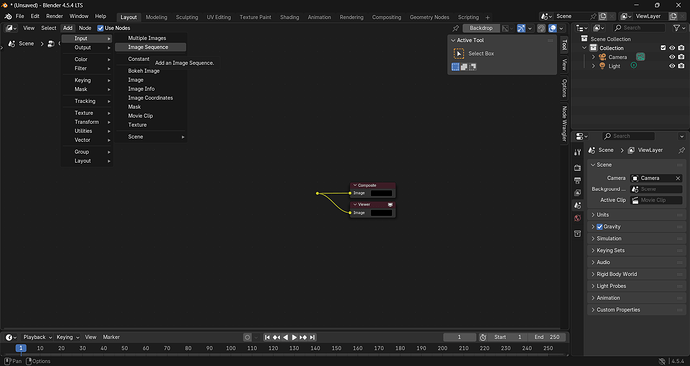
Task: Click the Viewer node monitor icon
Action: coord(390,205)
